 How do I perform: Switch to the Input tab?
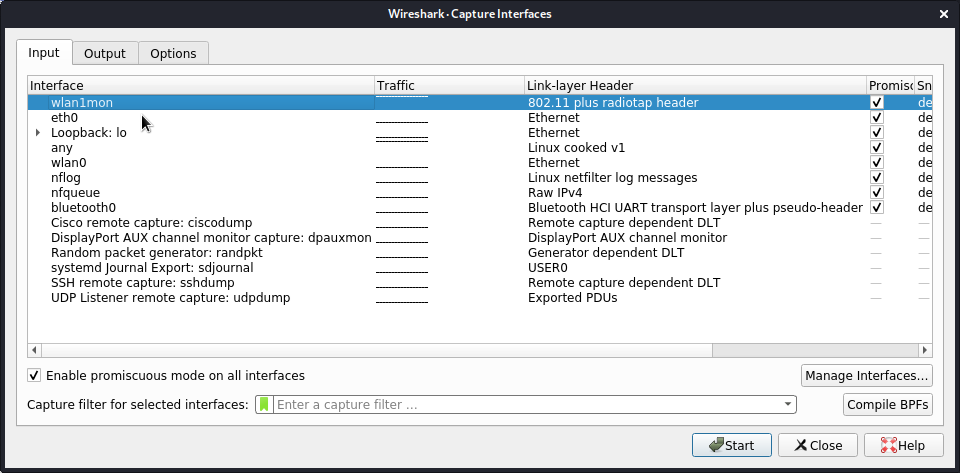(x=44, y=53)
